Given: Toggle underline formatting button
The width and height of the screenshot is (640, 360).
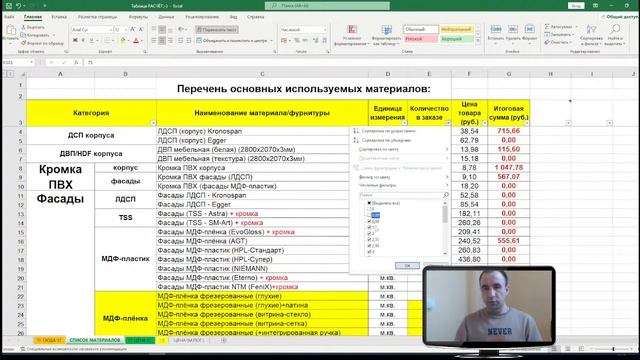Looking at the screenshot, I should (x=91, y=40).
